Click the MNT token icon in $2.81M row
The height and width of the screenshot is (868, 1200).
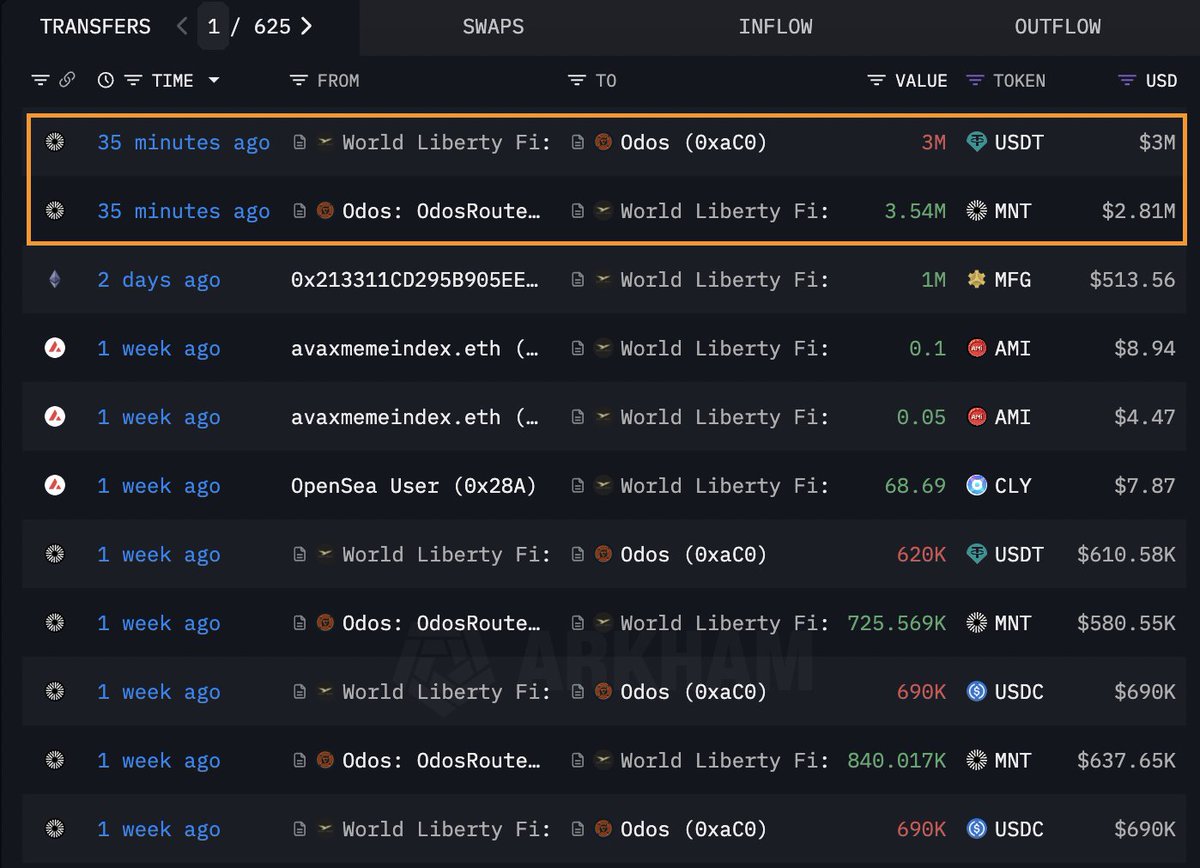click(977, 211)
